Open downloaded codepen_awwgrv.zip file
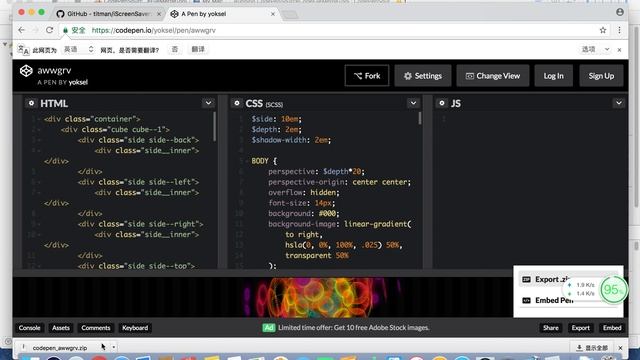 tap(60, 348)
